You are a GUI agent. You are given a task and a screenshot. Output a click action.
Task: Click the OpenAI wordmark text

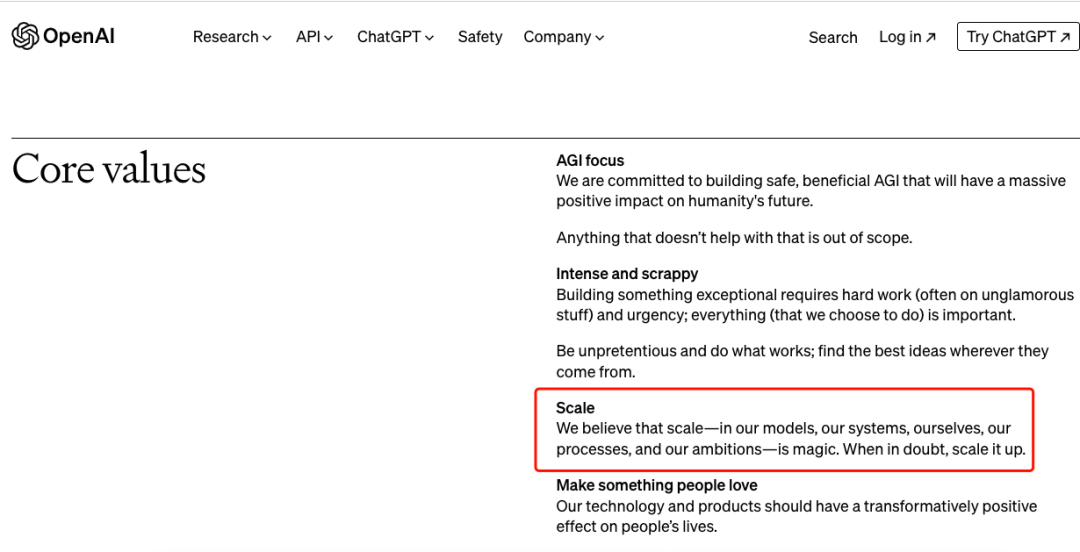click(x=78, y=37)
